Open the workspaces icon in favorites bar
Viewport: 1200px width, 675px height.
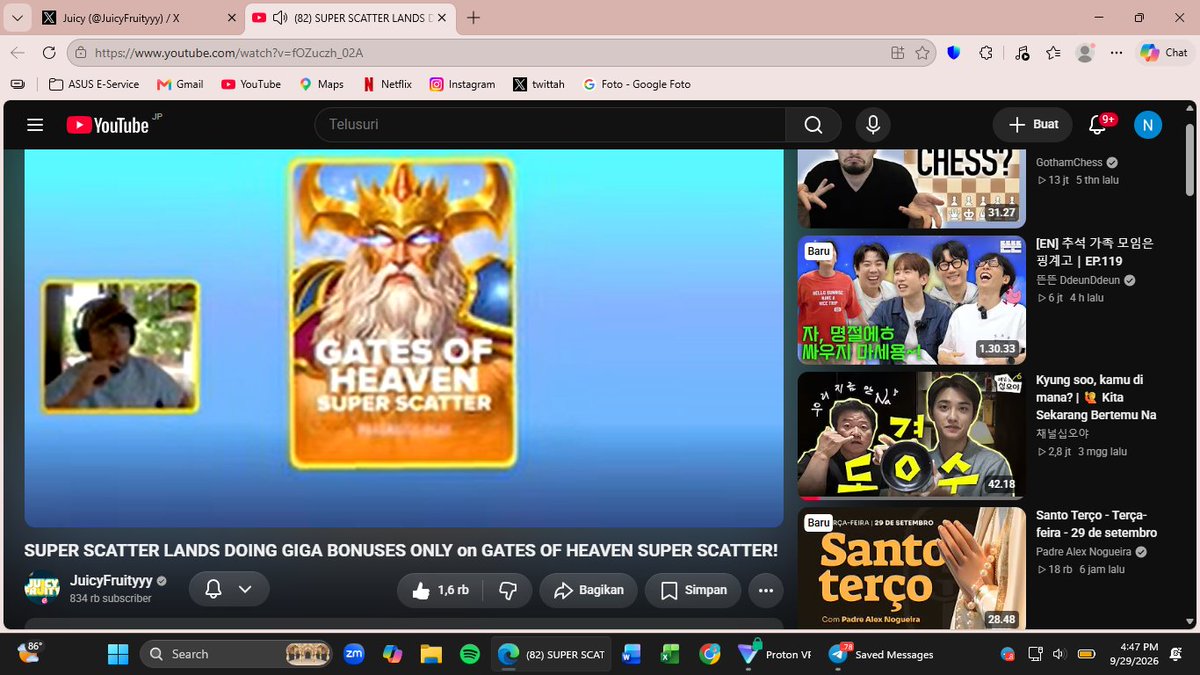pyautogui.click(x=16, y=84)
